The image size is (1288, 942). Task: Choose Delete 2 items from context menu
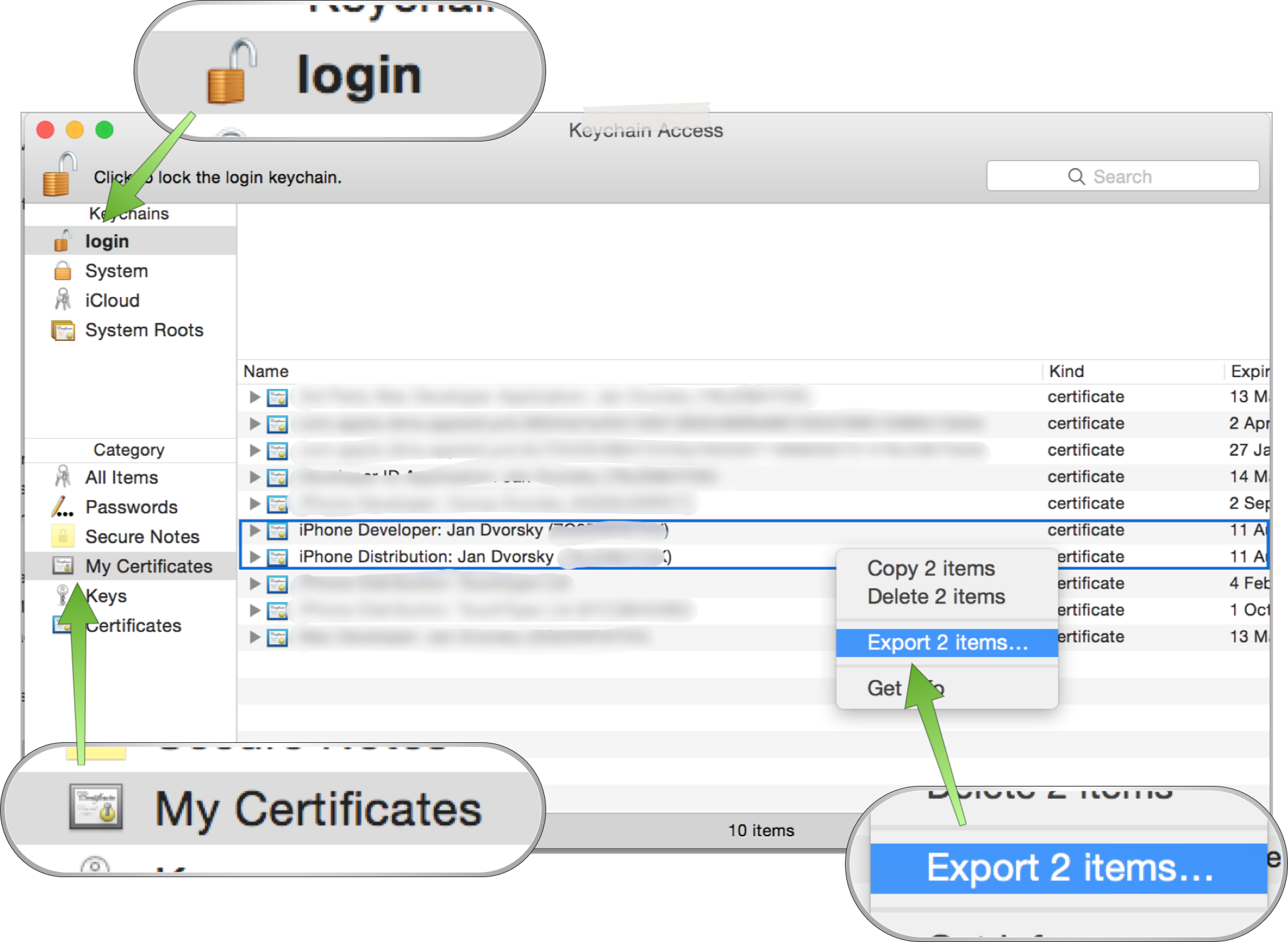pyautogui.click(x=946, y=596)
